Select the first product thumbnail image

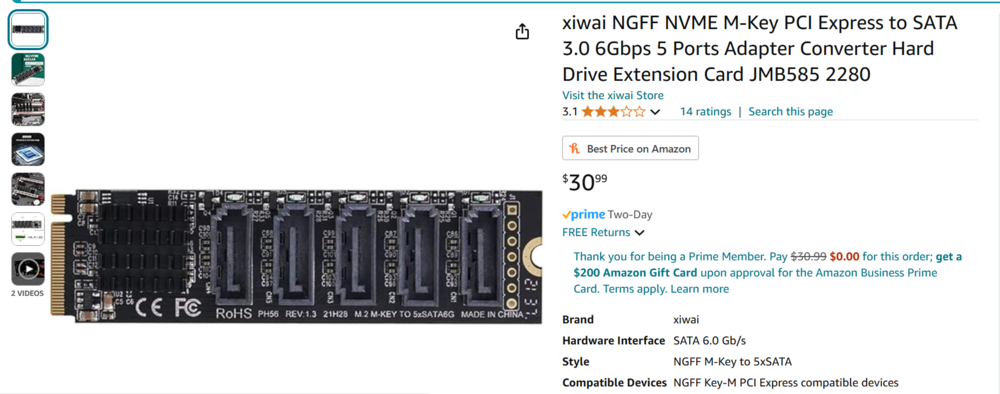point(28,30)
